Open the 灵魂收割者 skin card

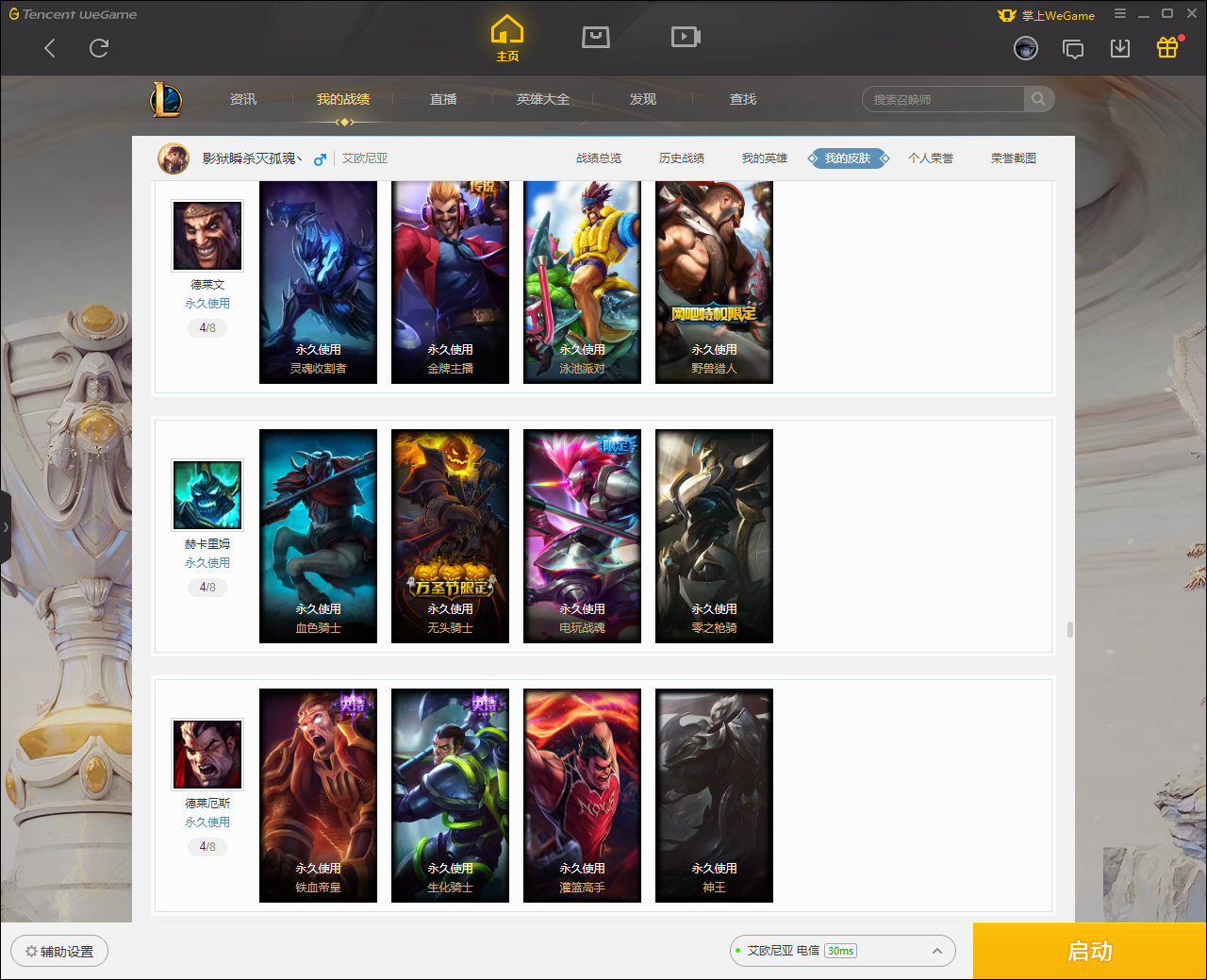click(x=318, y=282)
